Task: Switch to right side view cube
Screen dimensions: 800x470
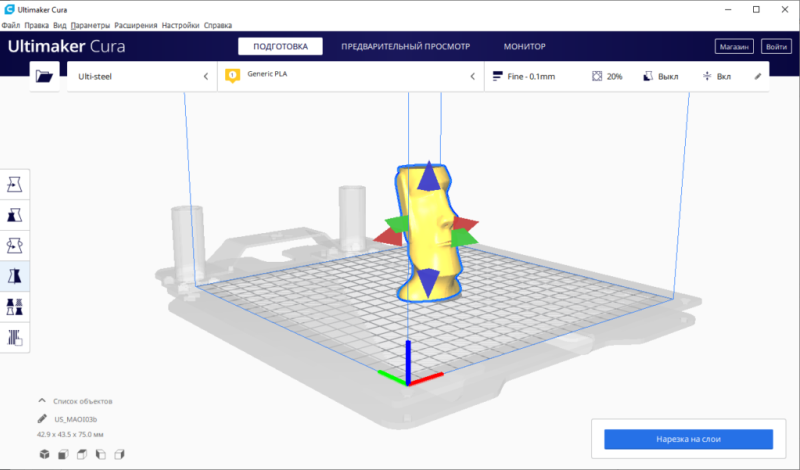Action: [x=119, y=454]
